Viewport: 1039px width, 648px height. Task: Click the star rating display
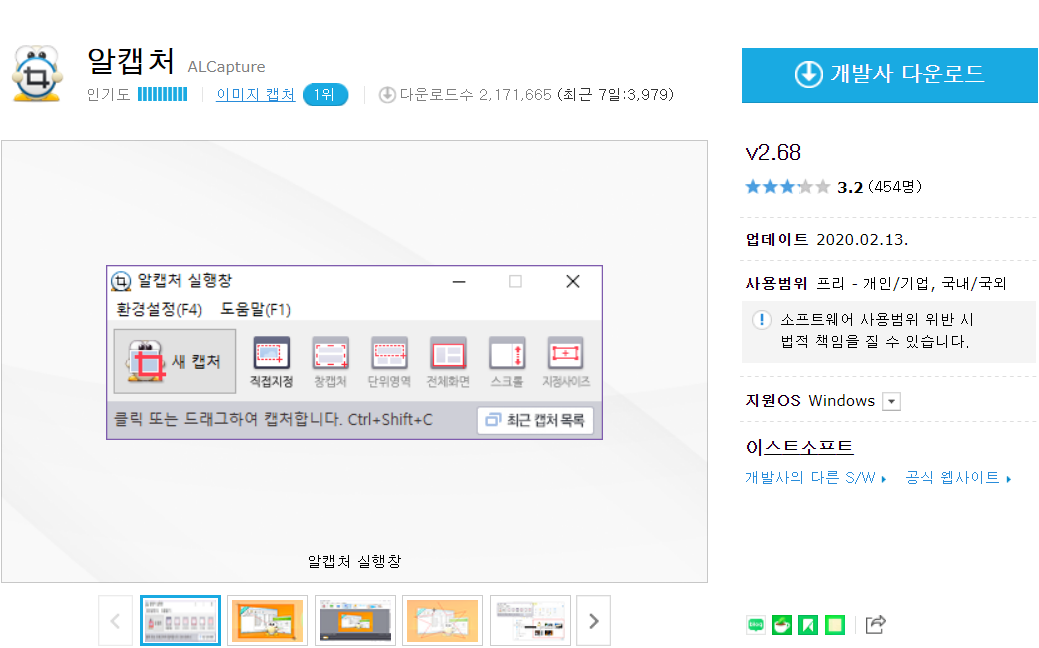point(787,187)
